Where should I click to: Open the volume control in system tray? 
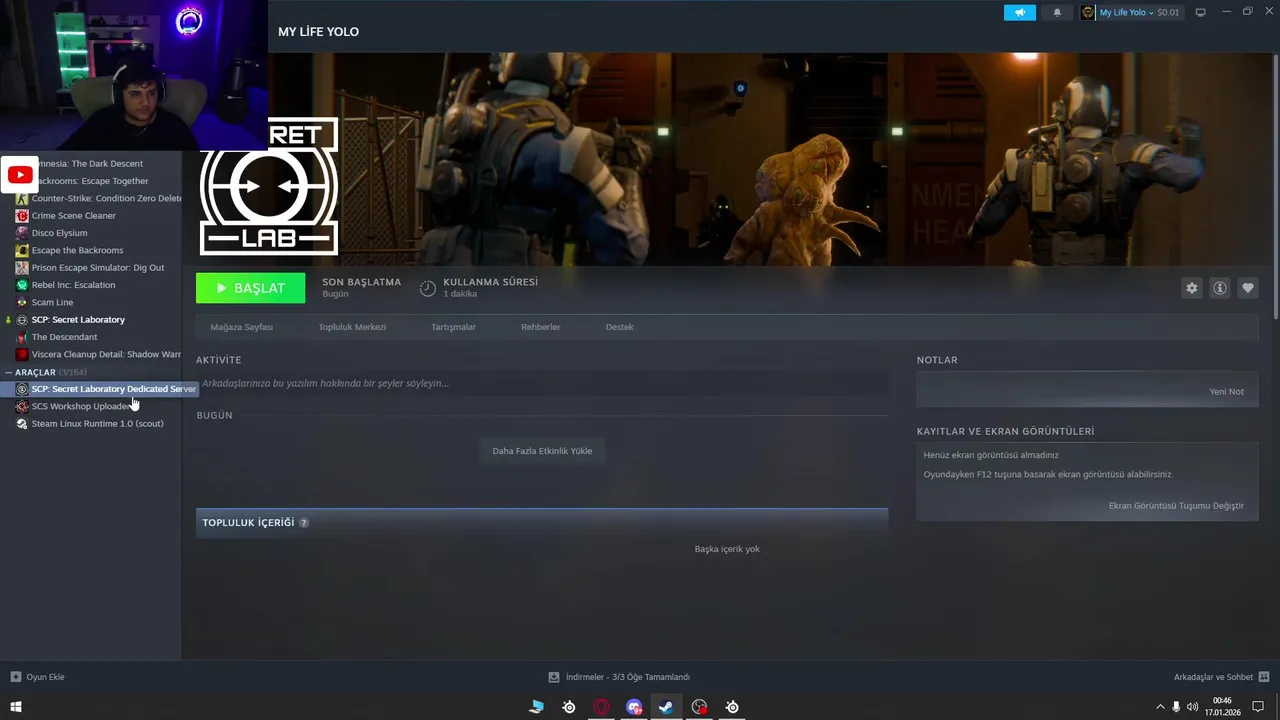pos(1192,707)
